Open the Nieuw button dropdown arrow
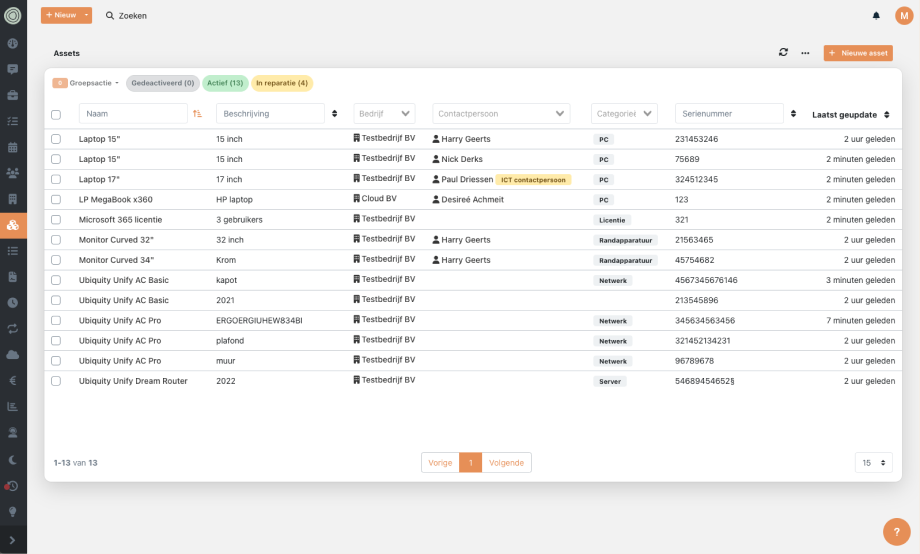The width and height of the screenshot is (920, 554). (x=86, y=15)
